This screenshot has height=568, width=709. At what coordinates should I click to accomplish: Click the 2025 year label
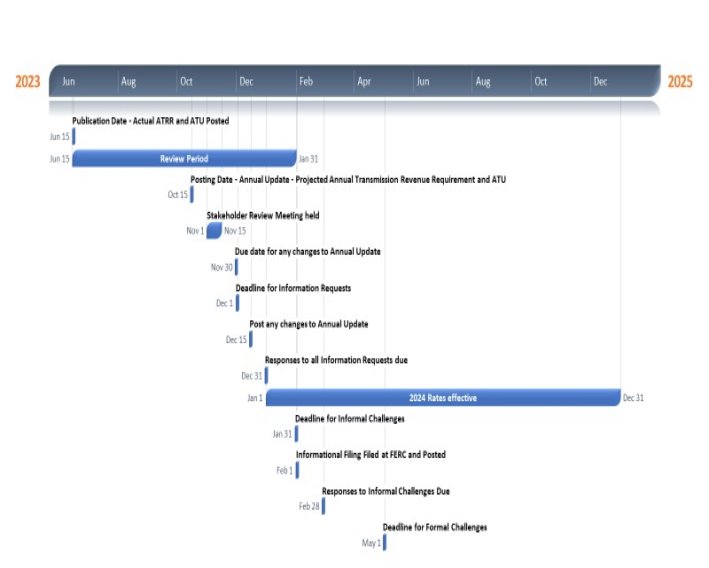pos(680,81)
